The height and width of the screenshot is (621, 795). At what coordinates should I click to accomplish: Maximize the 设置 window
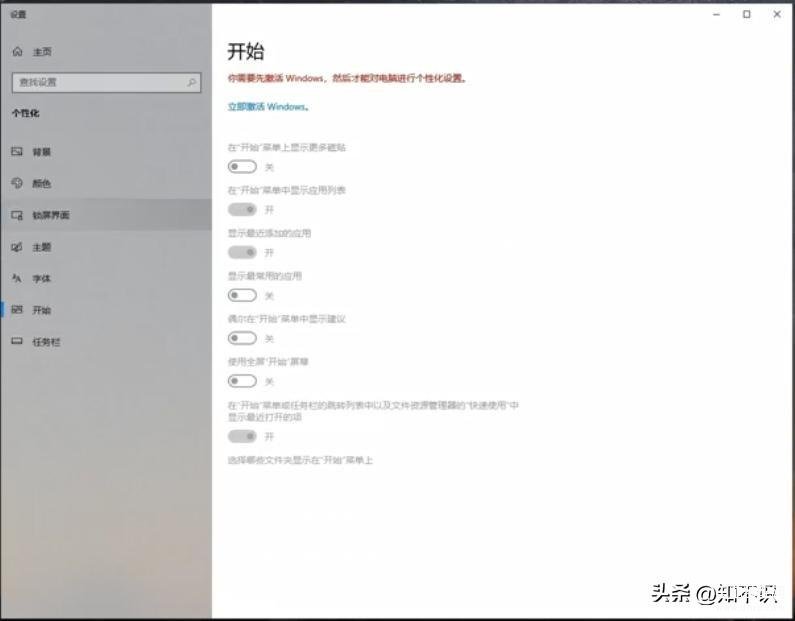click(747, 15)
